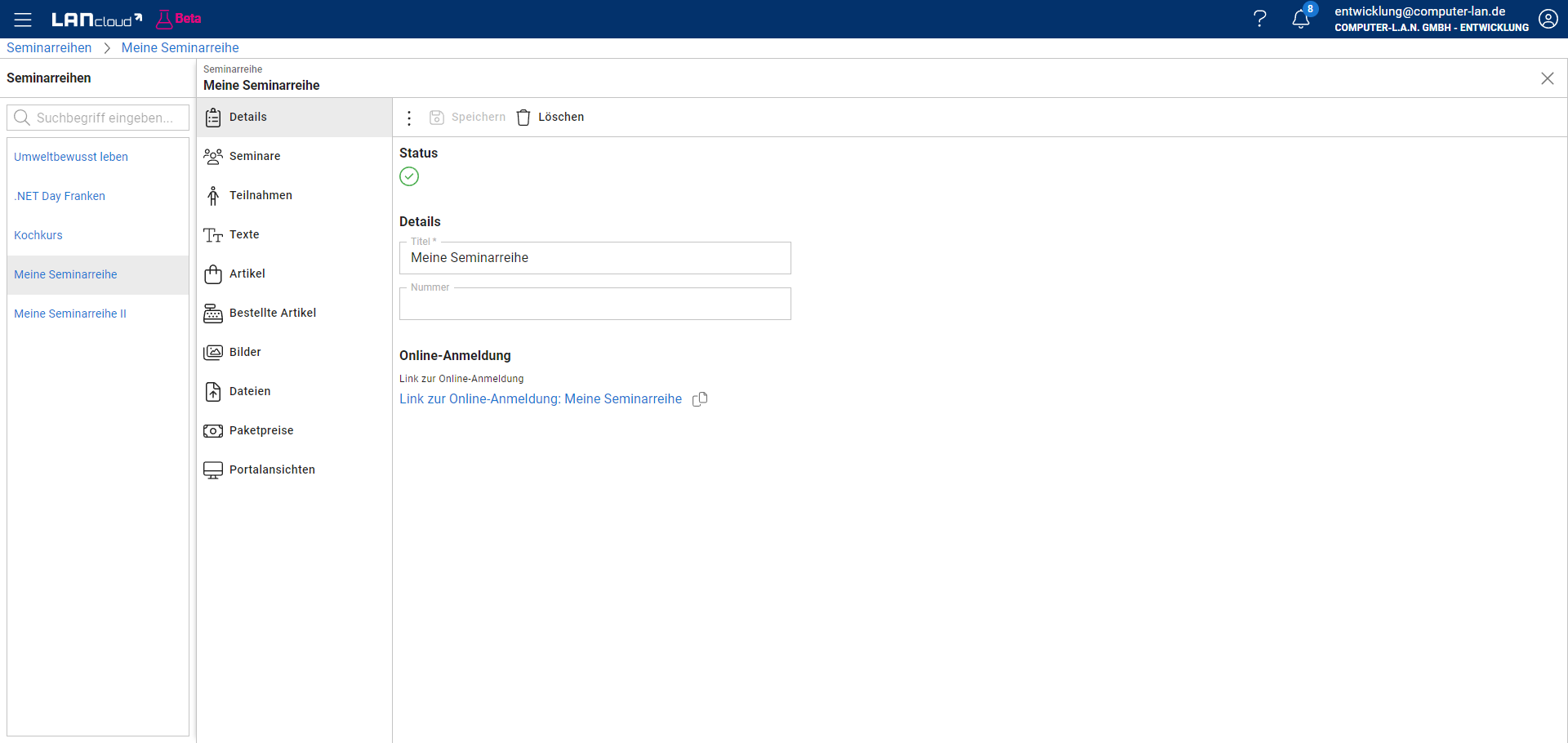1568x743 pixels.
Task: Open the help question mark icon
Action: tap(1260, 19)
